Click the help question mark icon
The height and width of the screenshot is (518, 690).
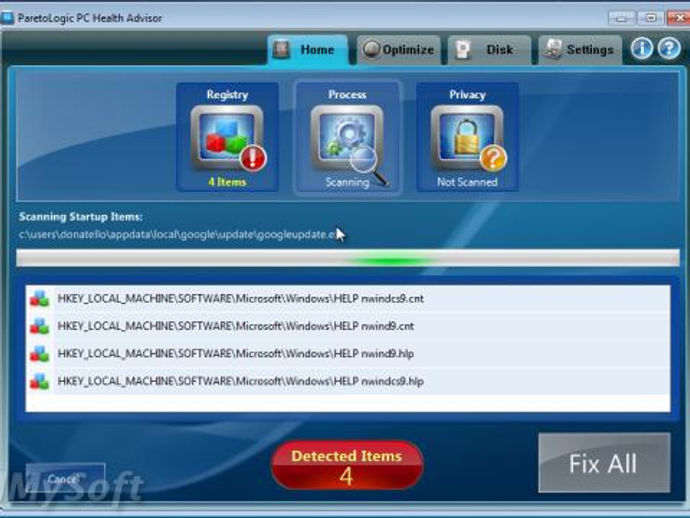pos(669,48)
